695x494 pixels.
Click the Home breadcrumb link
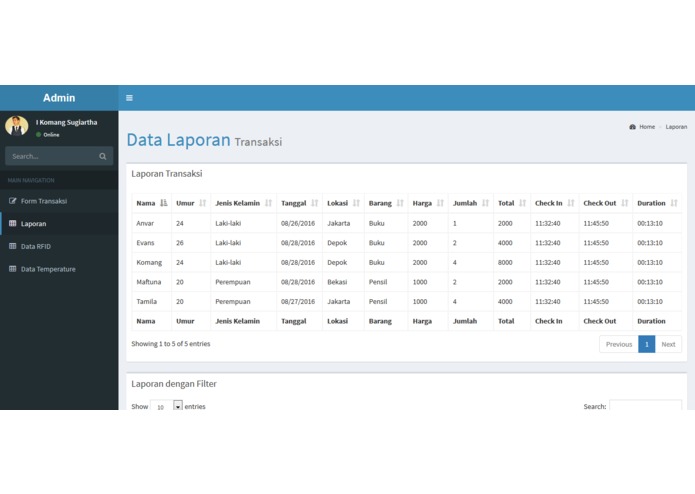click(647, 127)
